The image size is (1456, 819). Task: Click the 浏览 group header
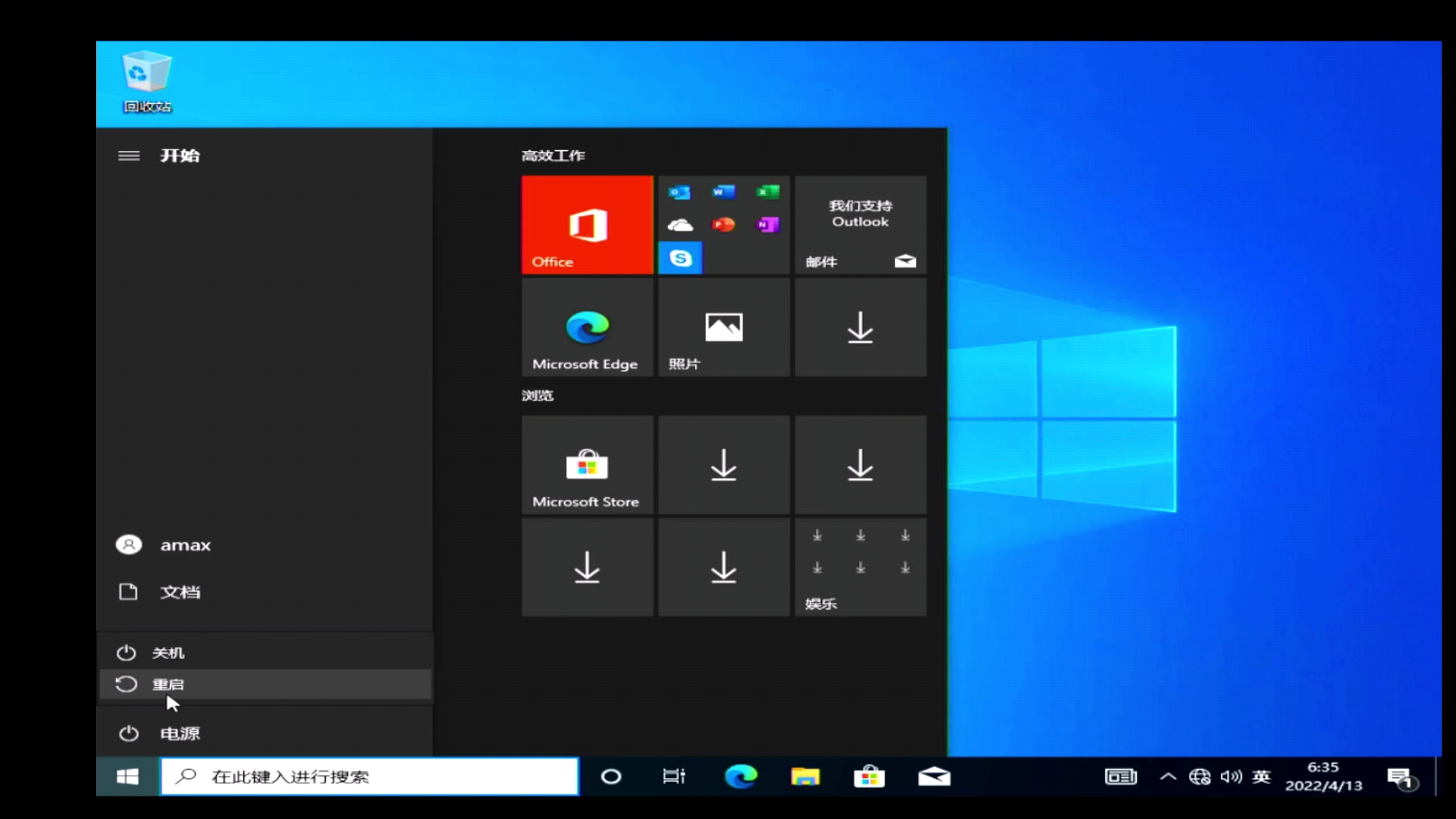point(537,395)
